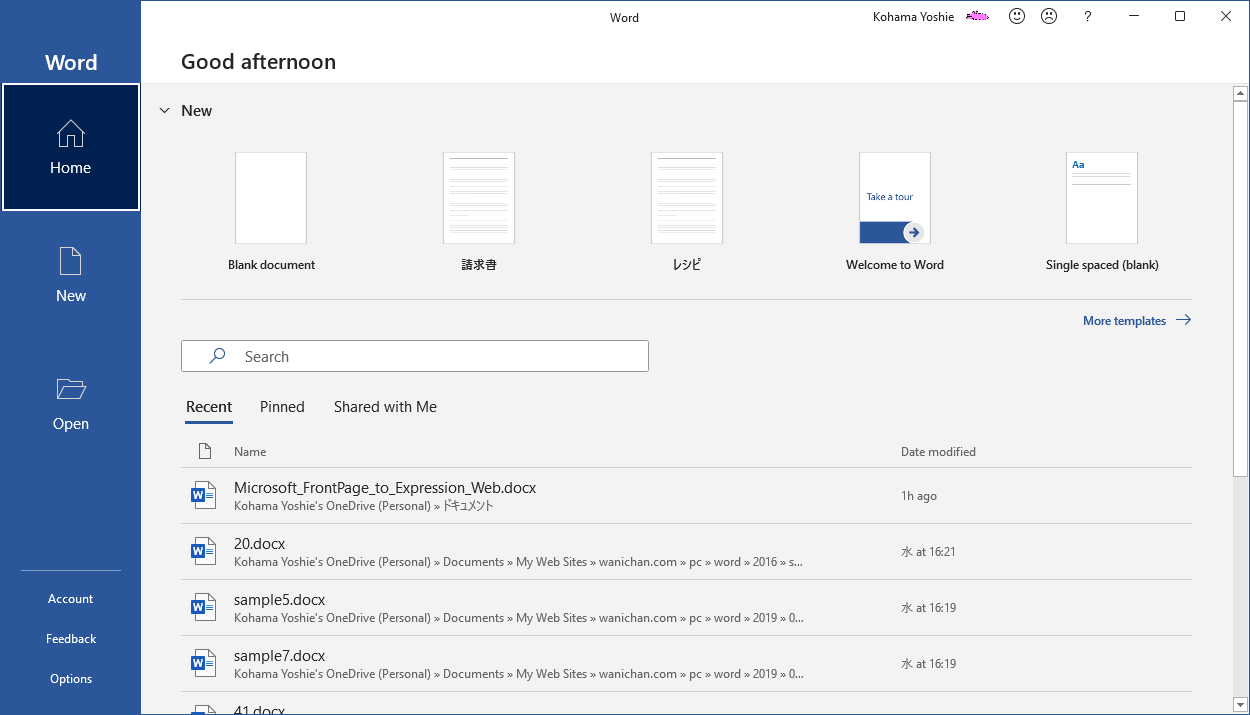
Task: Click the Home icon in the sidebar
Action: [x=70, y=134]
